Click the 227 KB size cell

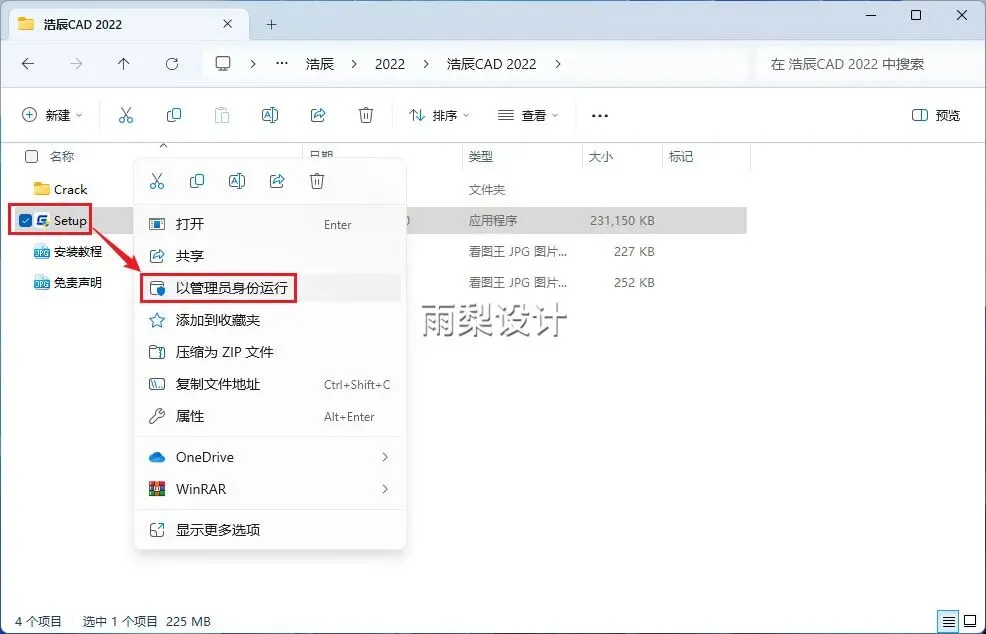pyautogui.click(x=634, y=252)
